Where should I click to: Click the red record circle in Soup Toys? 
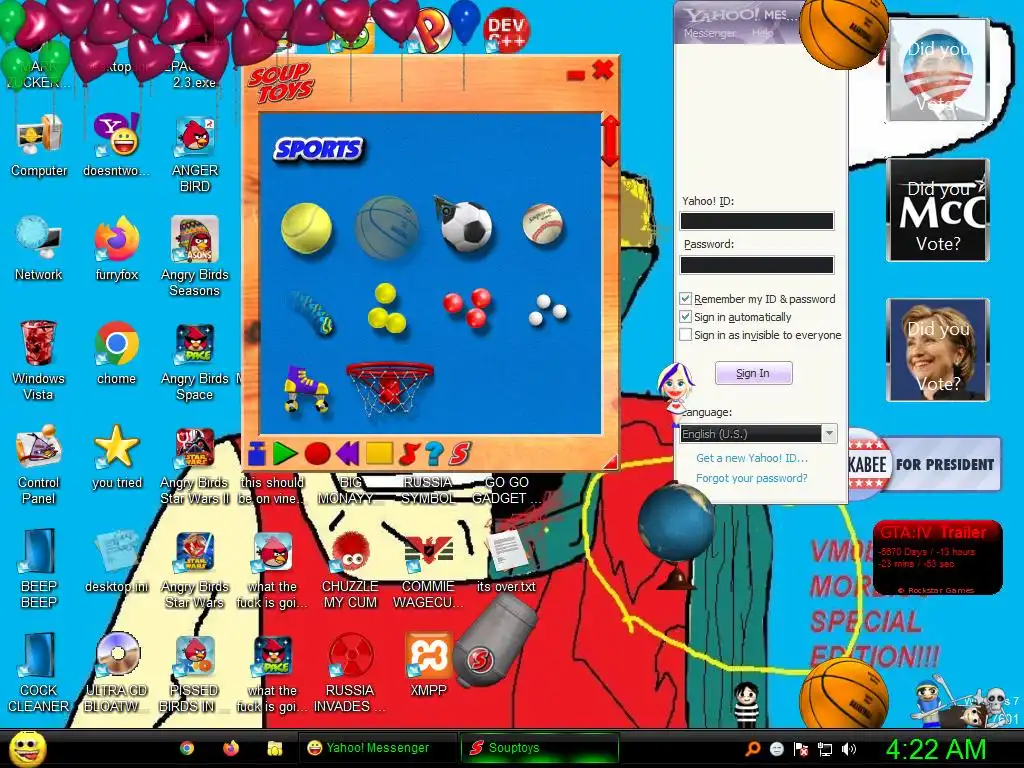317,453
